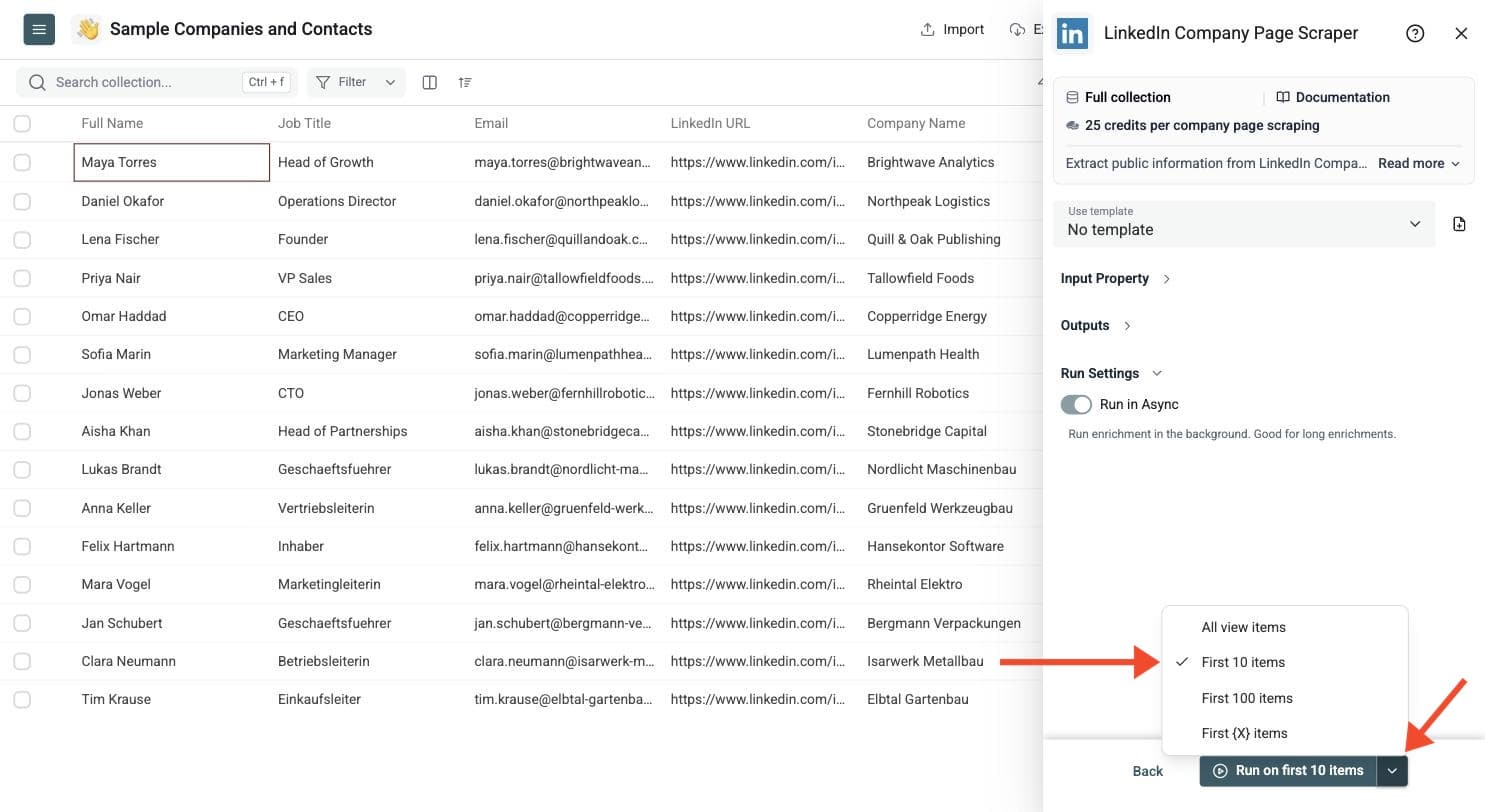This screenshot has height=812, width=1485.
Task: Click the Import button
Action: [x=952, y=29]
